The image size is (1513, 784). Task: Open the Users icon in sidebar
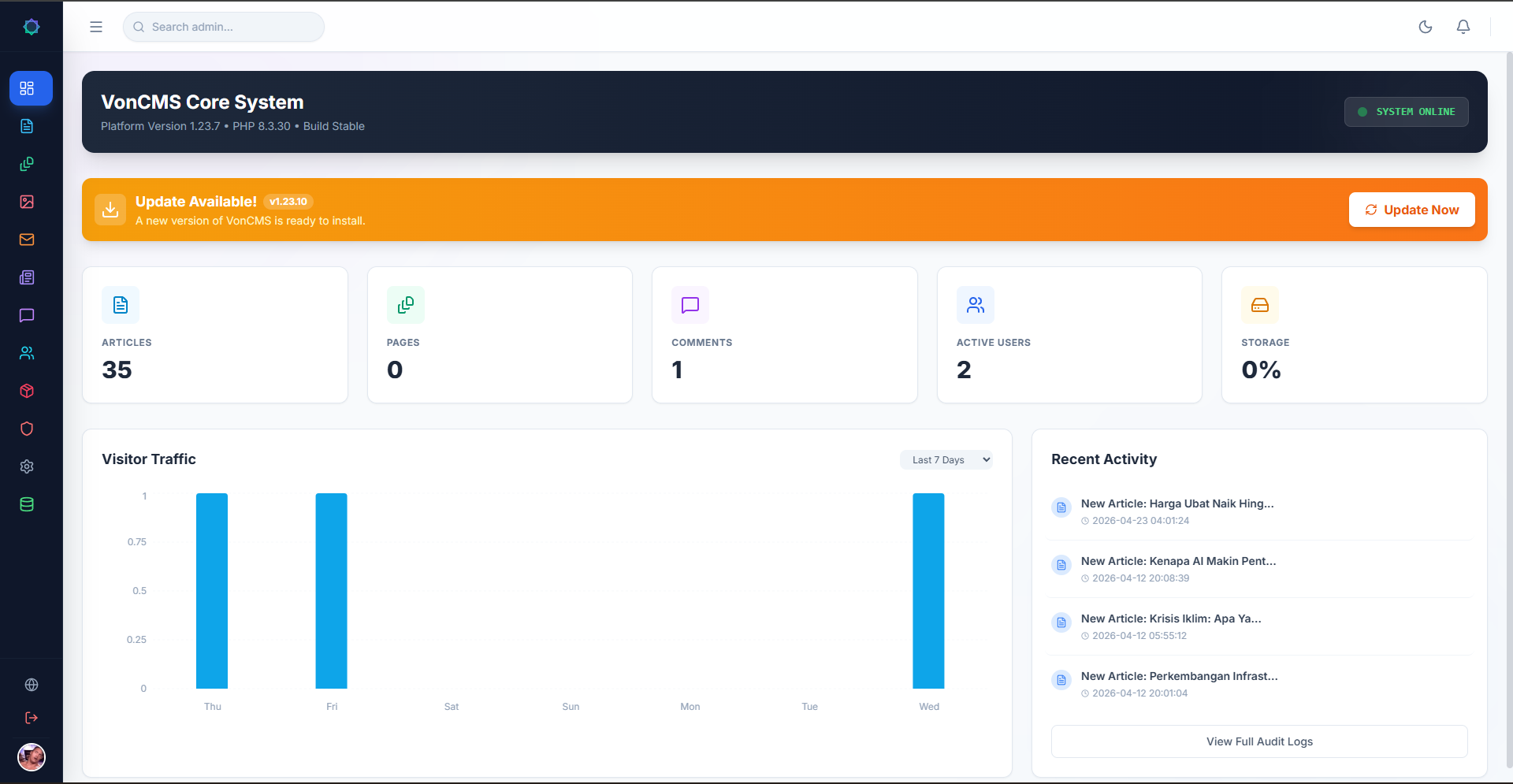(27, 353)
